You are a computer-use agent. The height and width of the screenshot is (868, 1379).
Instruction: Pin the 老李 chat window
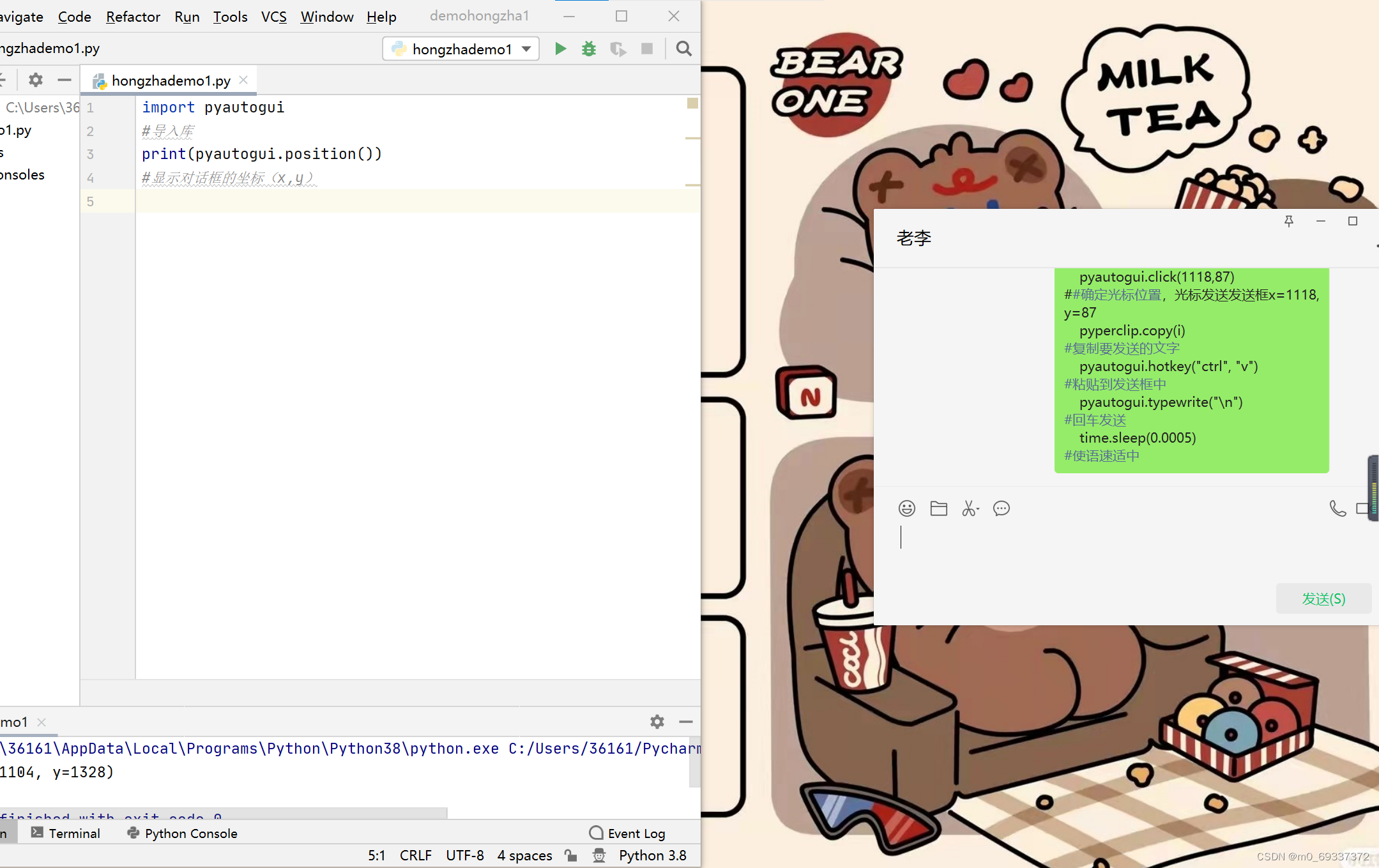(1289, 221)
